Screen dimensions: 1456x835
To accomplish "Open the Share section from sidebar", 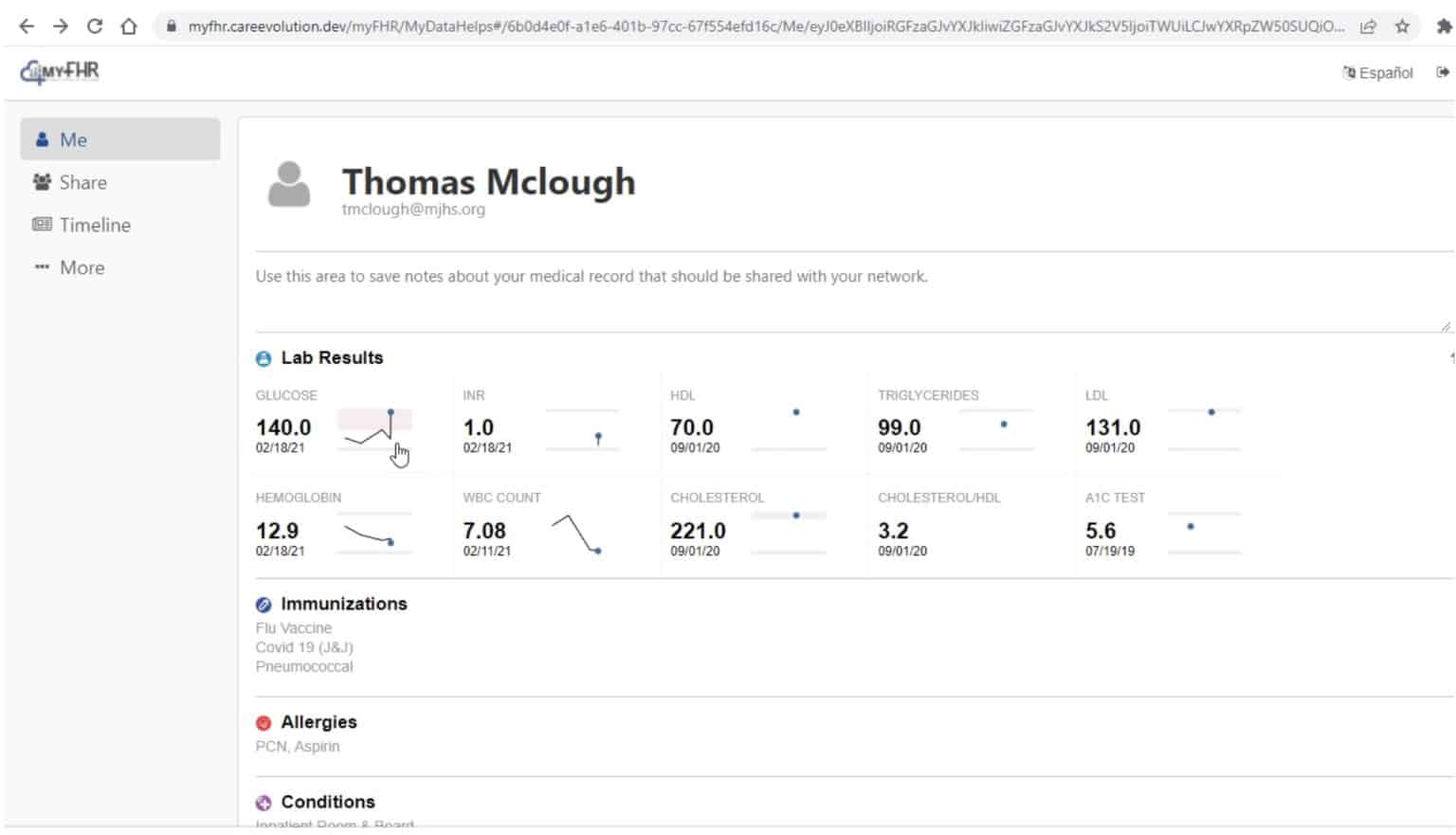I will tap(82, 182).
